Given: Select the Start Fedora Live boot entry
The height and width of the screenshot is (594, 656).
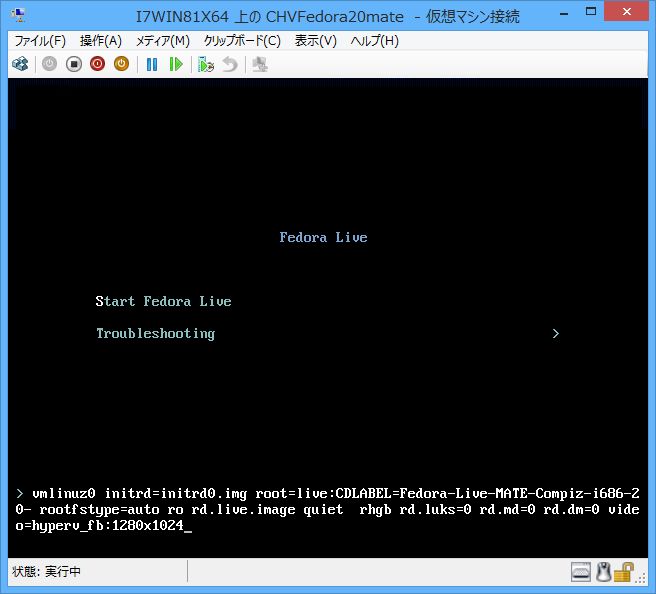Looking at the screenshot, I should pyautogui.click(x=163, y=301).
